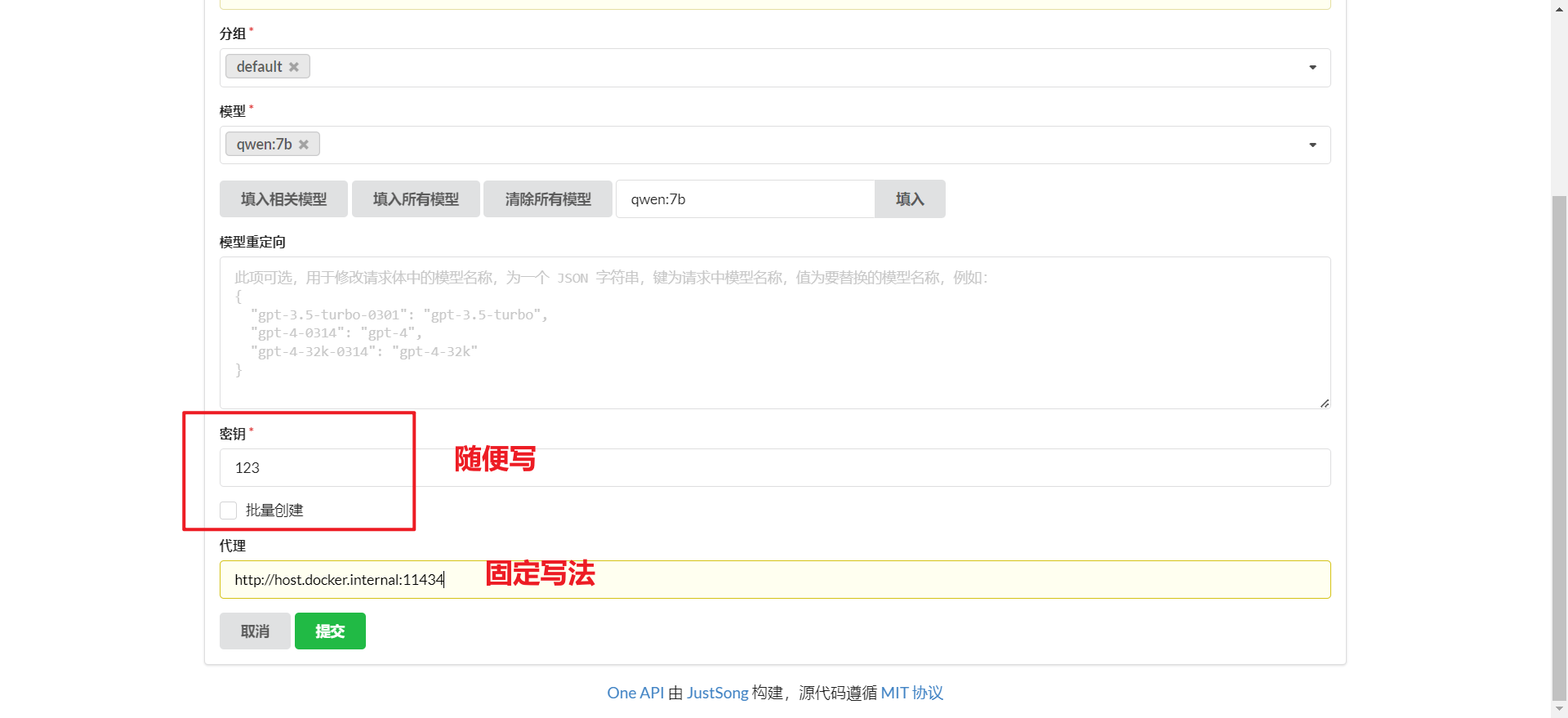Click the 填入所有模型 button
1568x718 pixels.
click(x=416, y=199)
